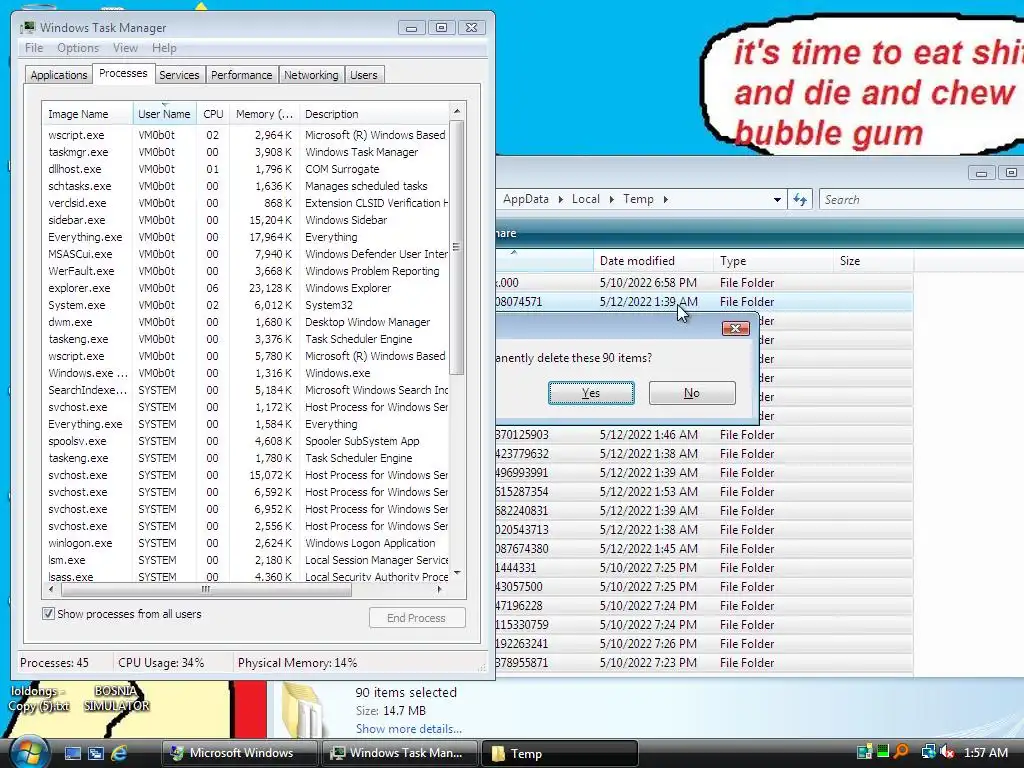Click the green CPU meter tray icon
The image size is (1024, 768).
click(x=883, y=752)
